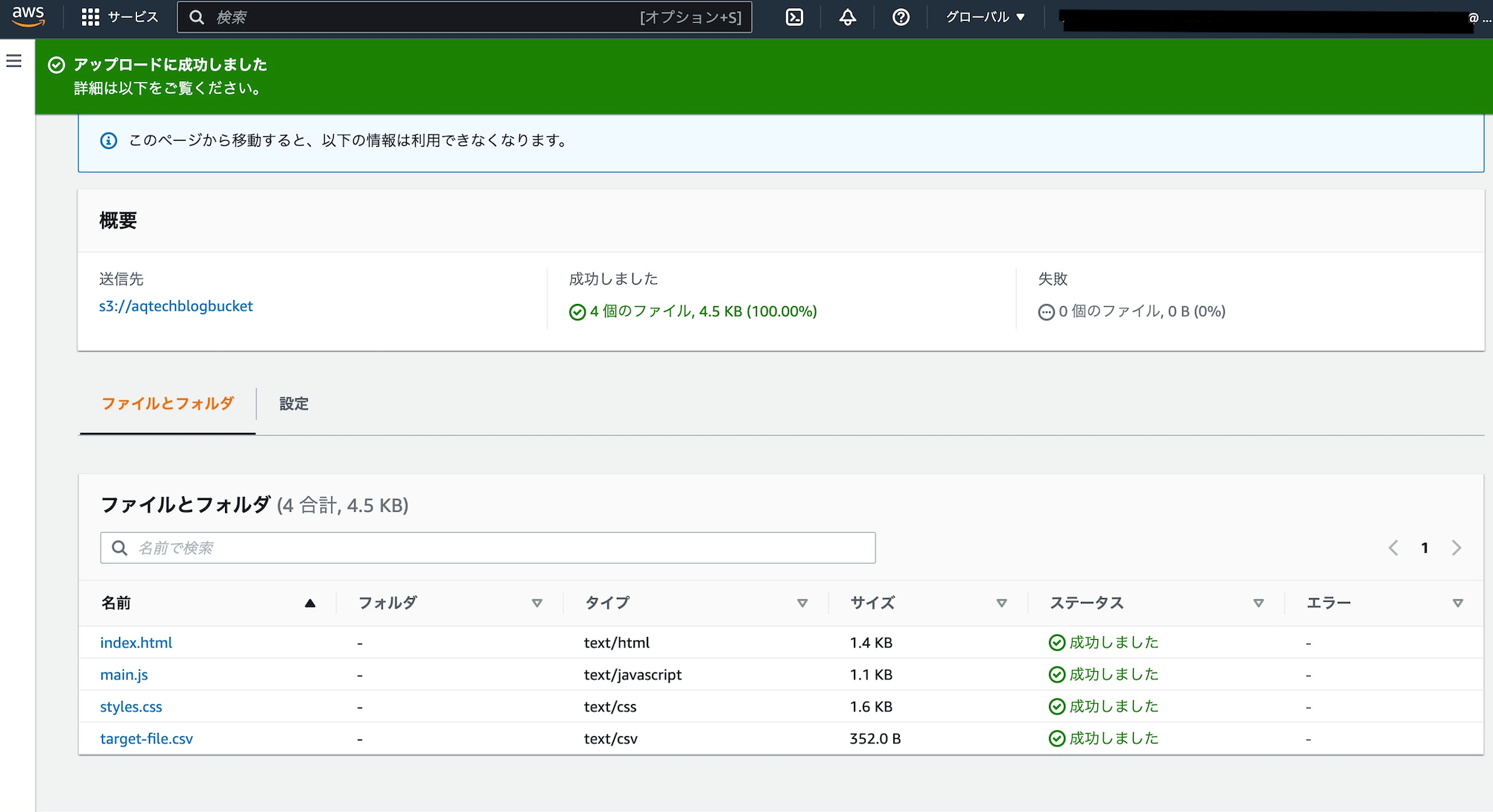Click the success check icon for target-file.csv
1493x812 pixels.
pos(1056,739)
